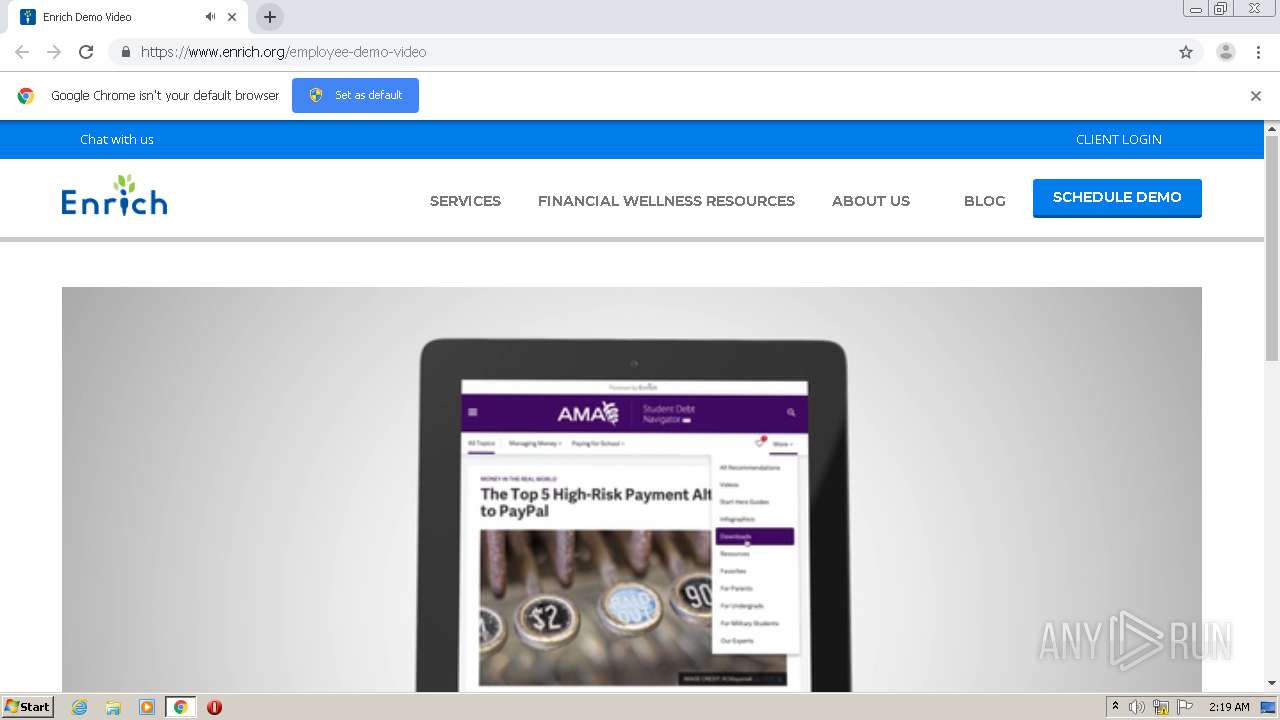Screen dimensions: 1280x720
Task: Launch Internet Explorer from the taskbar
Action: 79,707
